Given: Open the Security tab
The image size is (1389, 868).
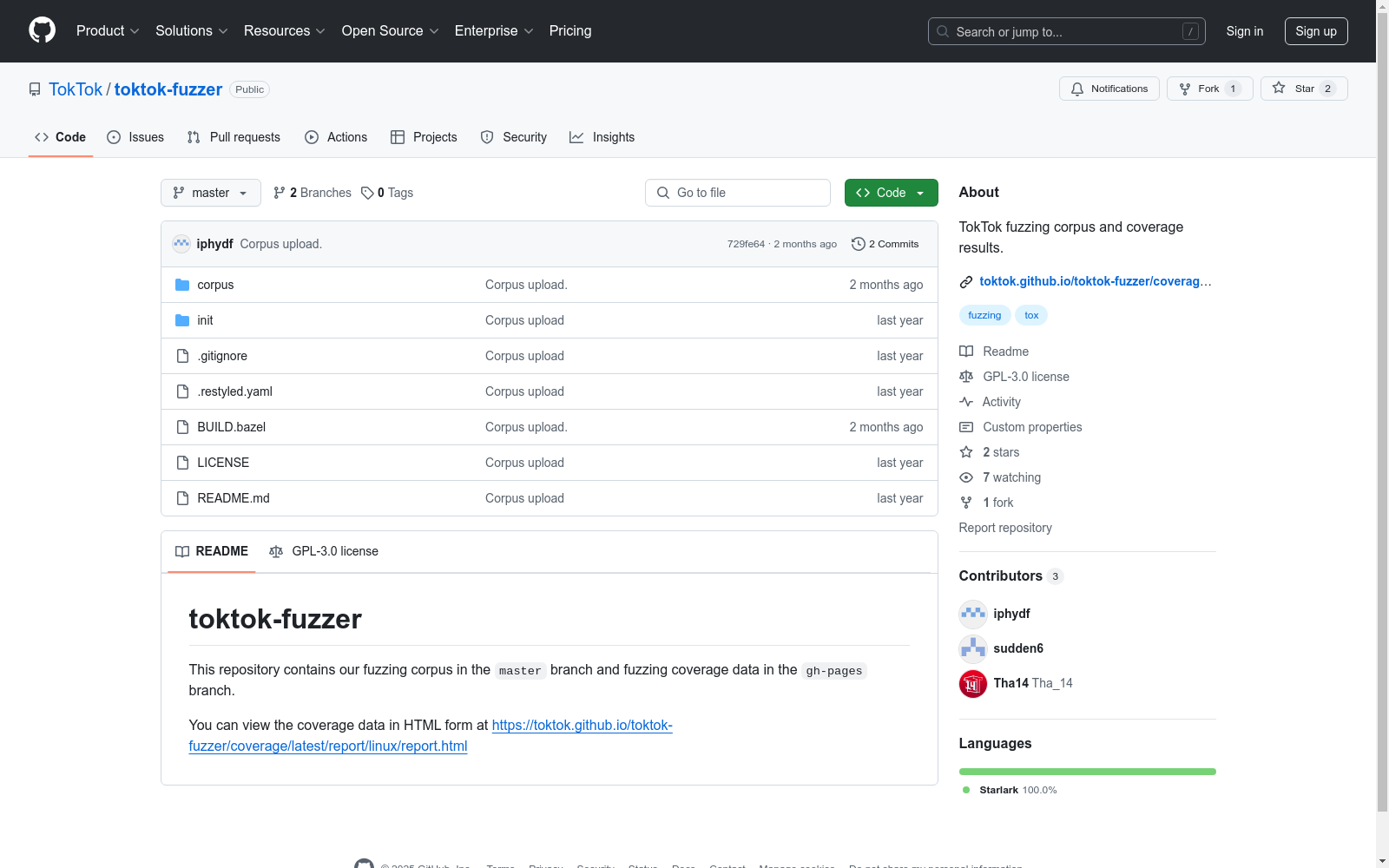Looking at the screenshot, I should coord(514,137).
